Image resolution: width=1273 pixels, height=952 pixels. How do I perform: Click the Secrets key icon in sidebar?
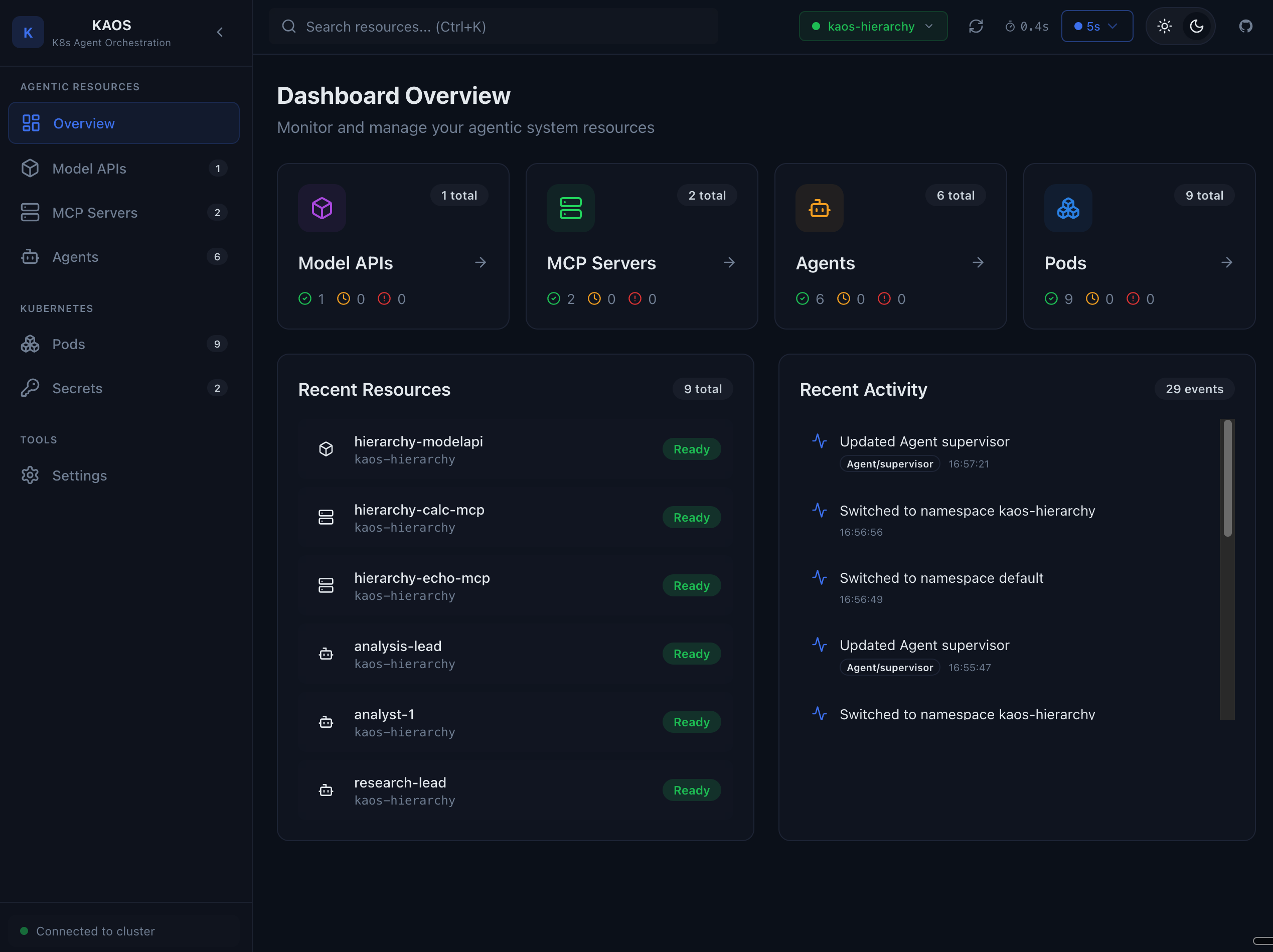30,388
